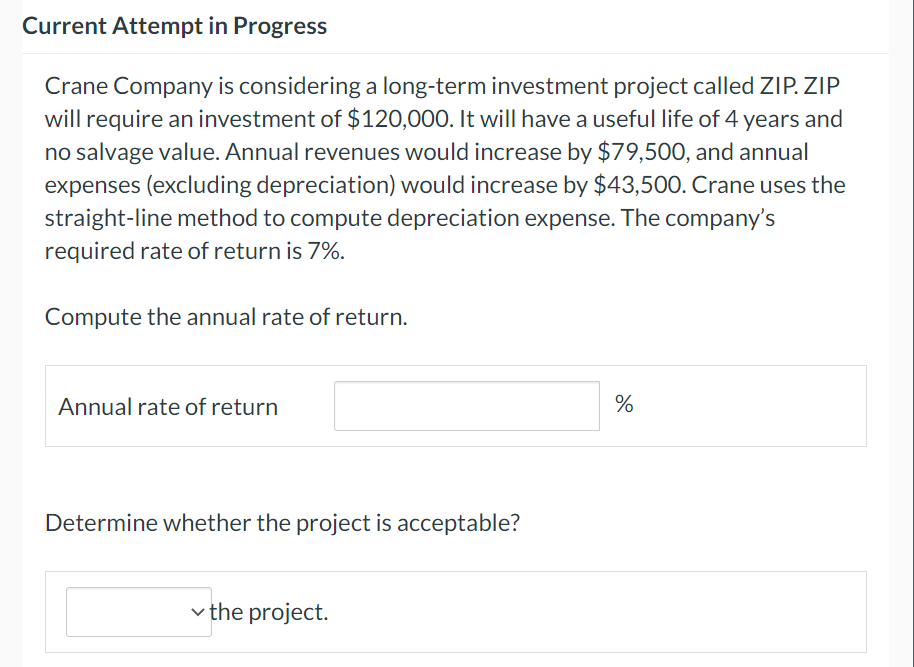Click the $43,500 annual expenses figure
The image size is (914, 667).
point(639,185)
